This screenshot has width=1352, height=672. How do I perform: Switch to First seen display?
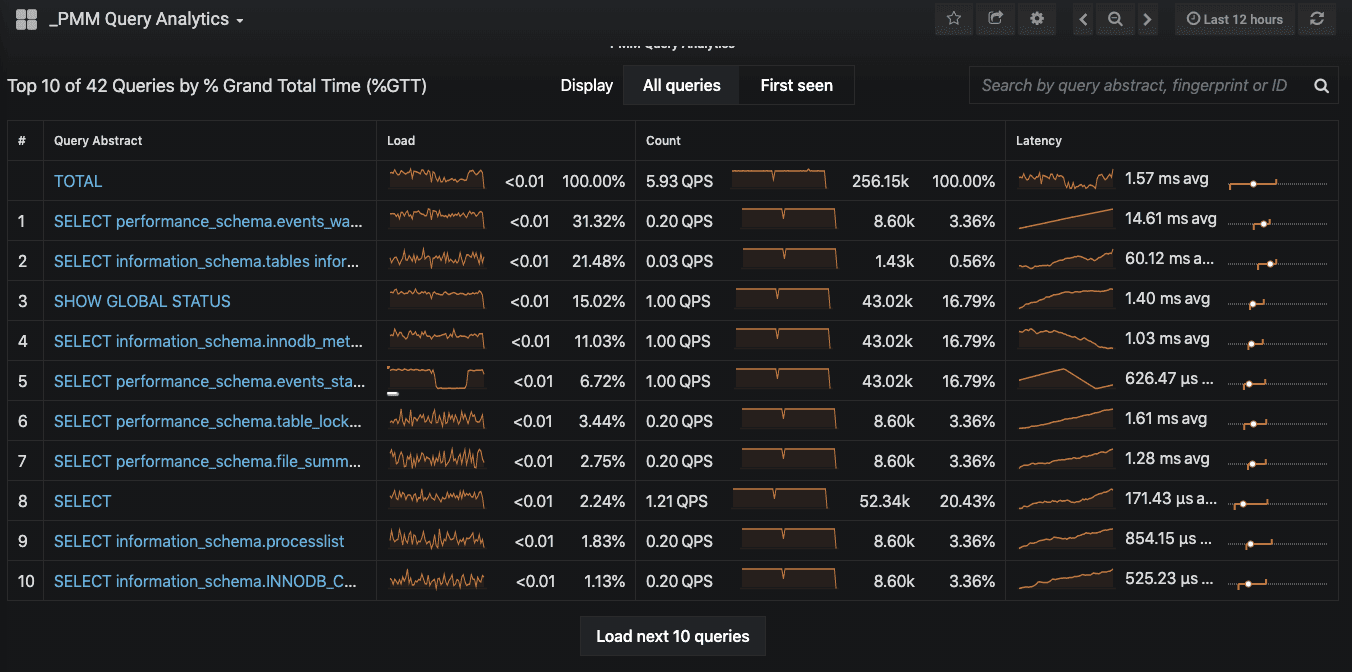pyautogui.click(x=797, y=85)
